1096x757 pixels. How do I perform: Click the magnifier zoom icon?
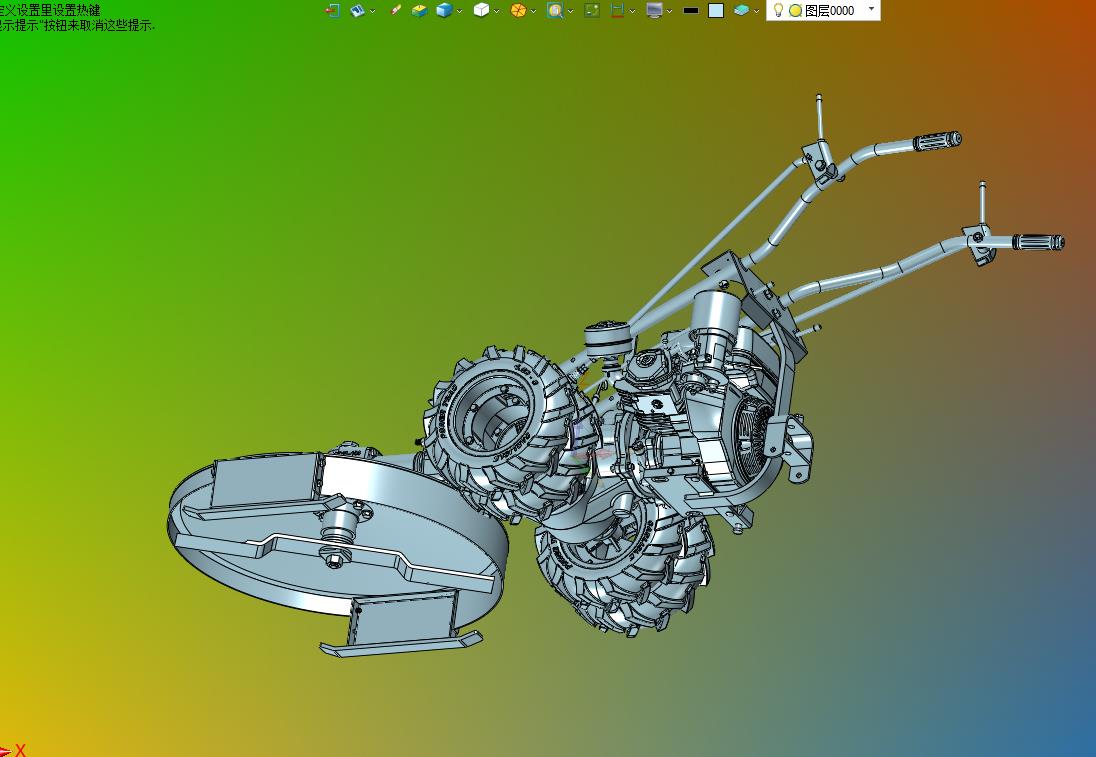[555, 10]
